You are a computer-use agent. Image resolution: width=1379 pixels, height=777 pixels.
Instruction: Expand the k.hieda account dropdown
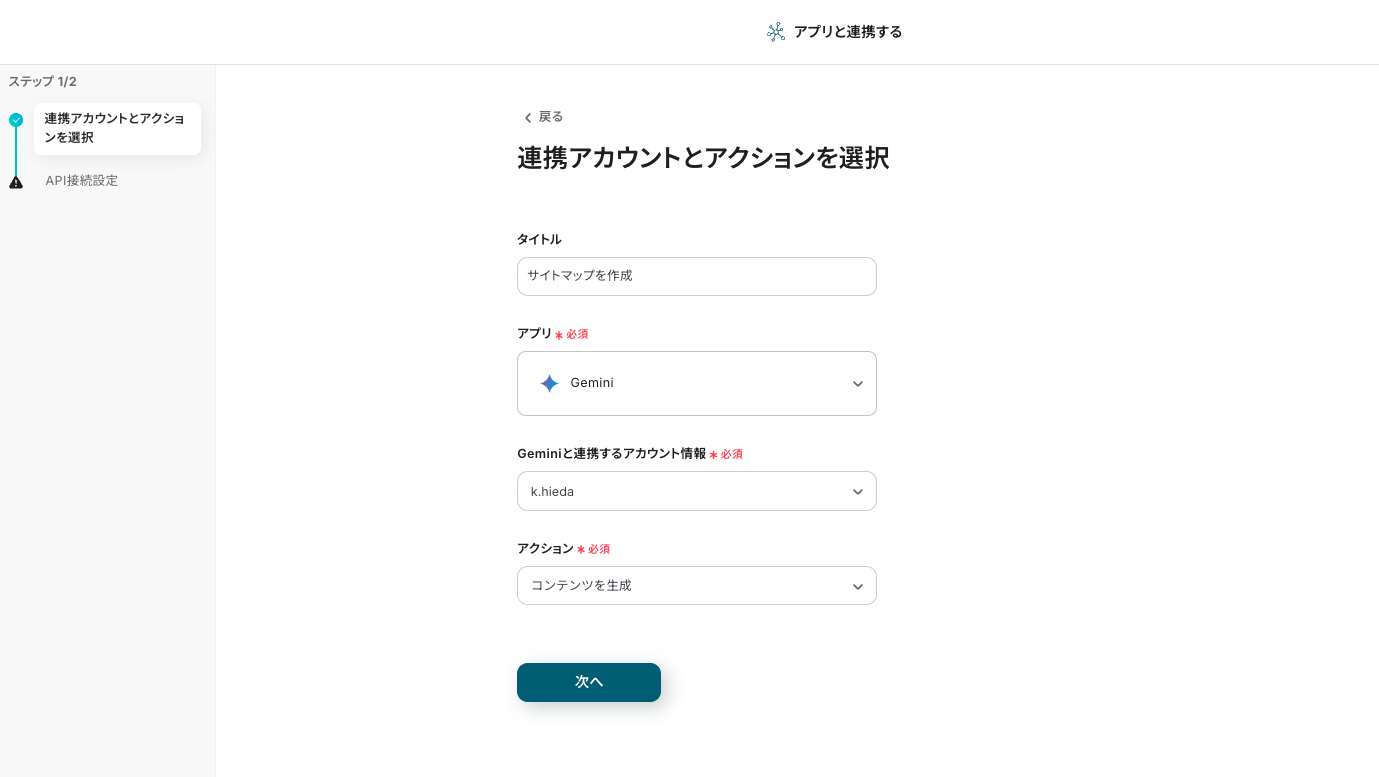click(696, 491)
